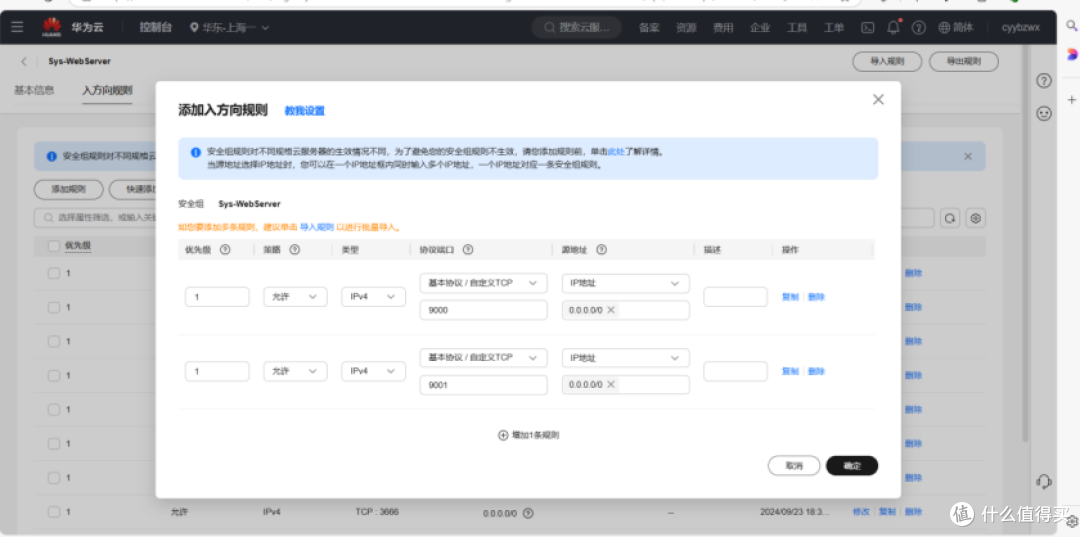
Task: Open the 费用 menu item
Action: (723, 28)
